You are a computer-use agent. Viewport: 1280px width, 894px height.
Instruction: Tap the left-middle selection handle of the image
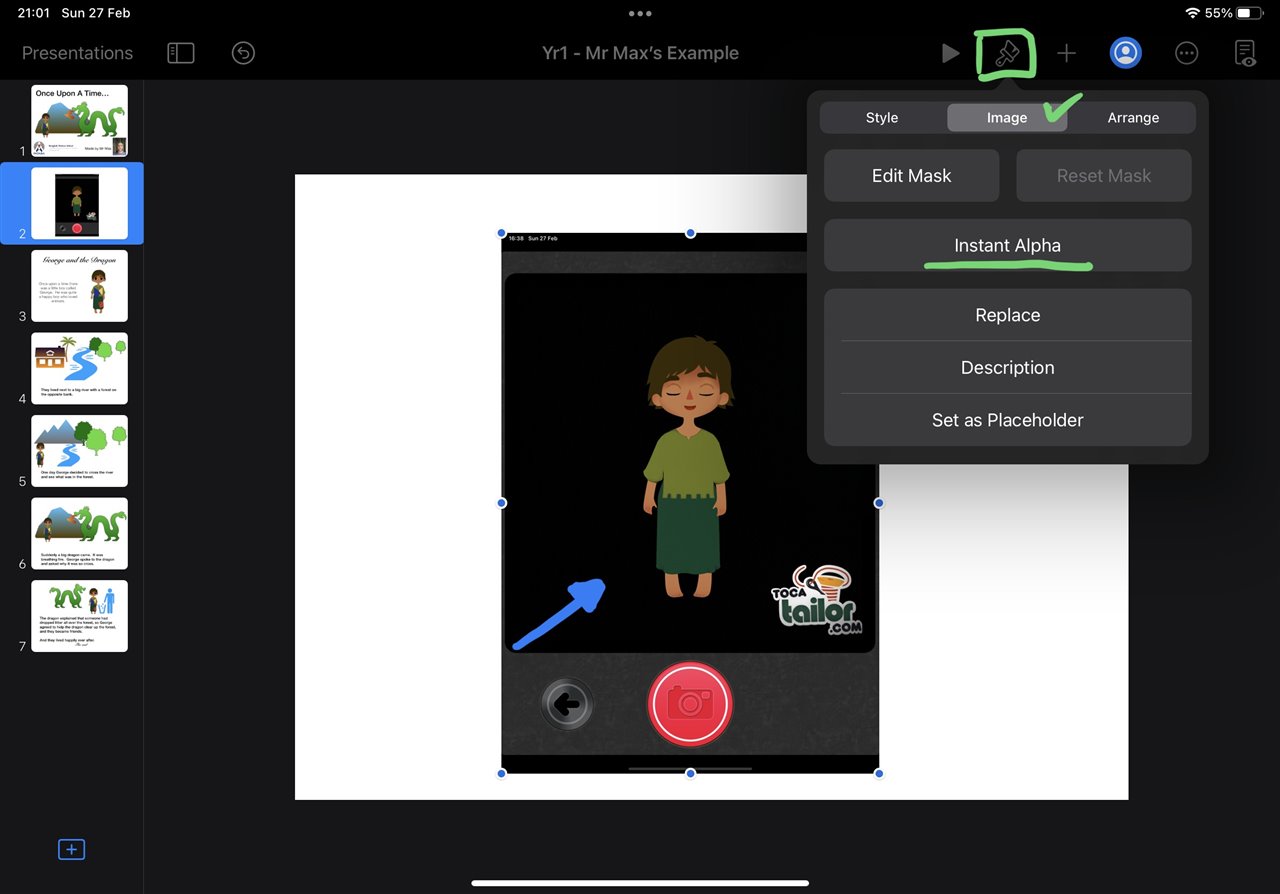point(502,503)
